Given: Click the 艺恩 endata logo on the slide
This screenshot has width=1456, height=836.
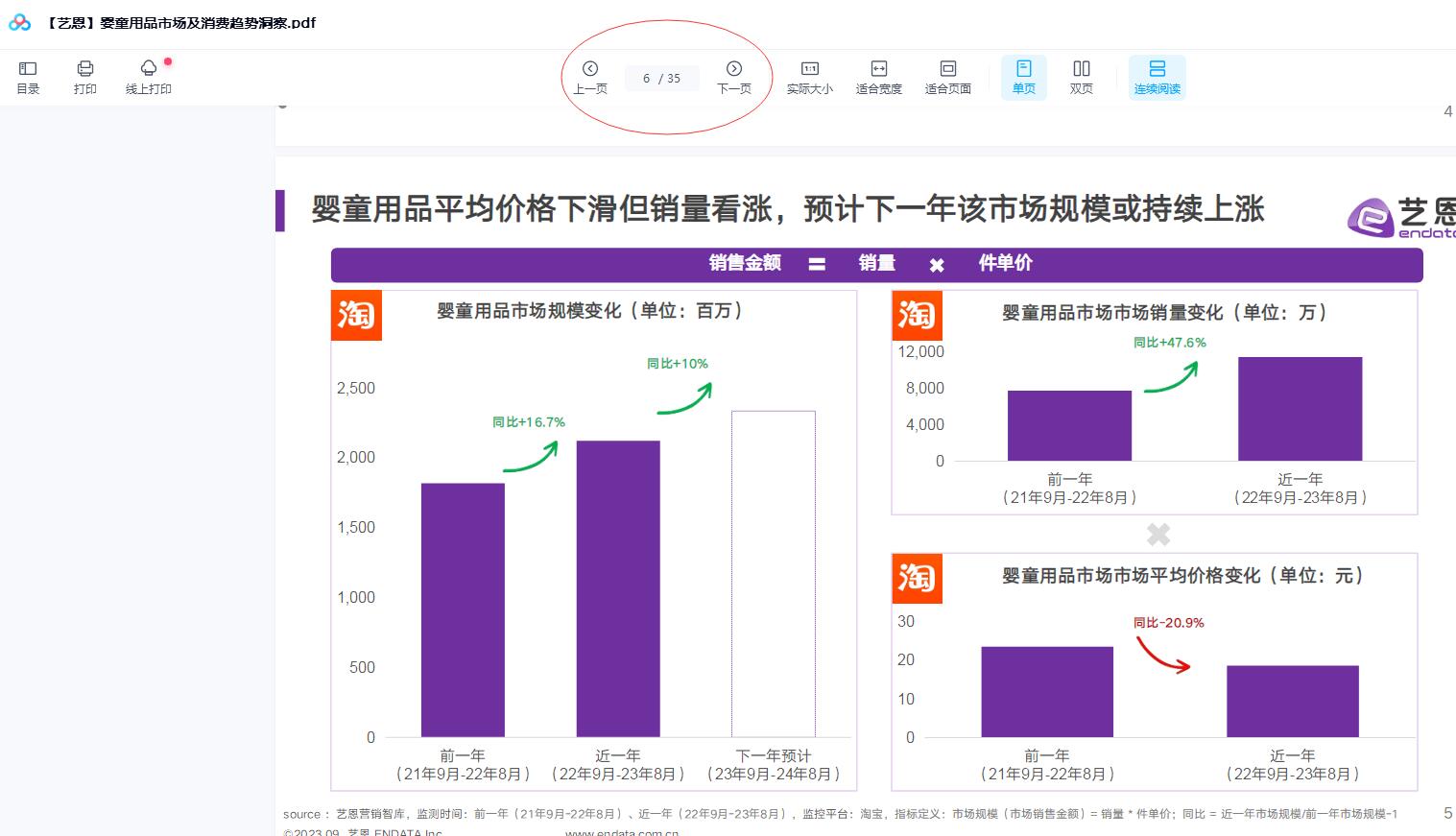Looking at the screenshot, I should pos(1371,219).
